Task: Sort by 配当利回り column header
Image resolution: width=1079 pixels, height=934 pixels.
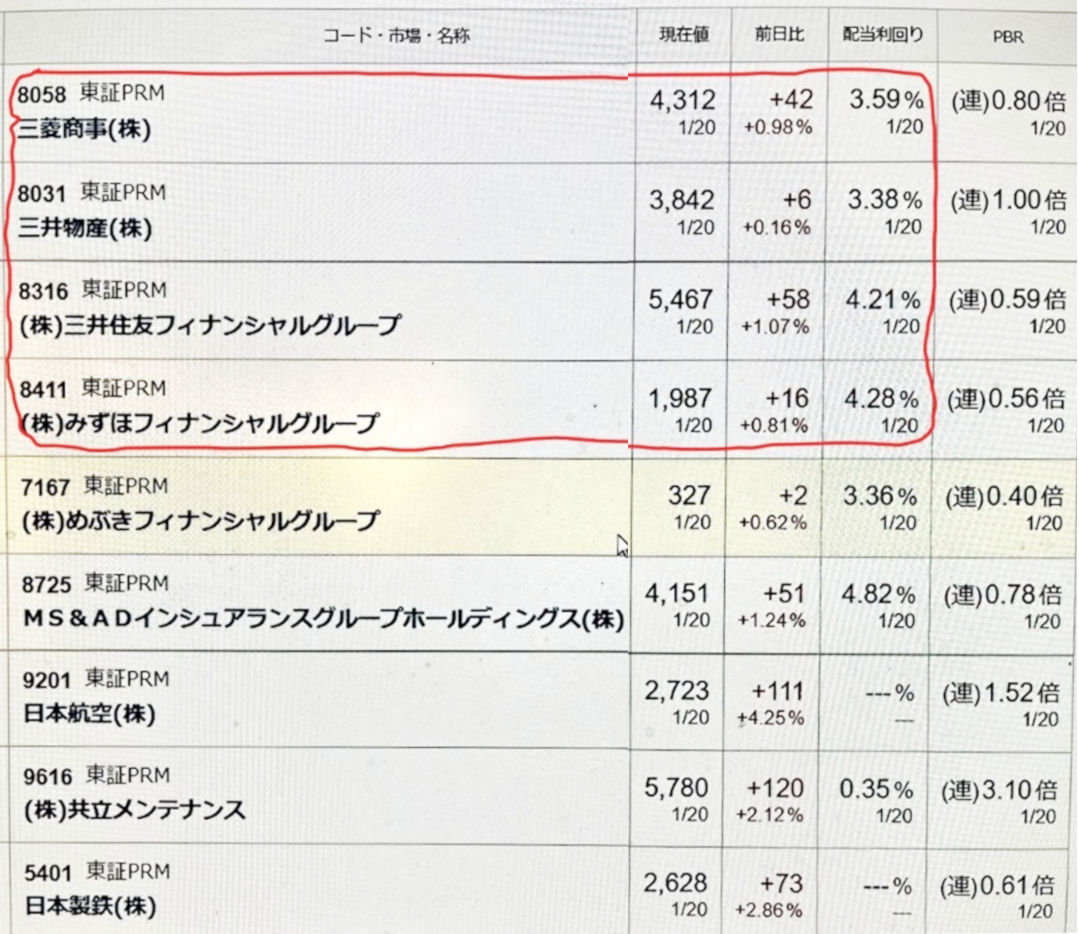Action: pyautogui.click(x=883, y=35)
